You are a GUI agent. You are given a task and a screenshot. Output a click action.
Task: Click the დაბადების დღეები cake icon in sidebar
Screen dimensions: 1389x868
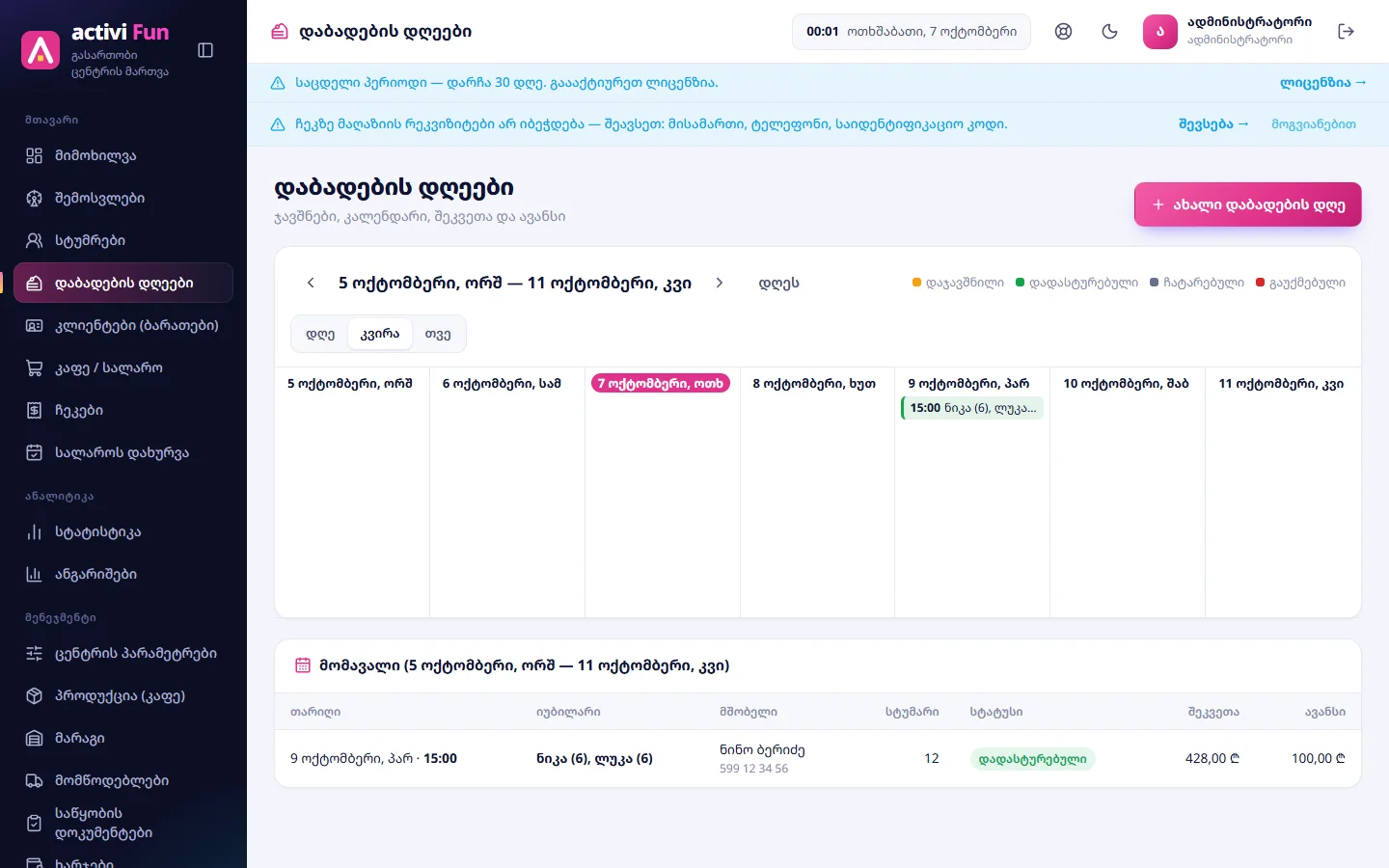click(35, 283)
